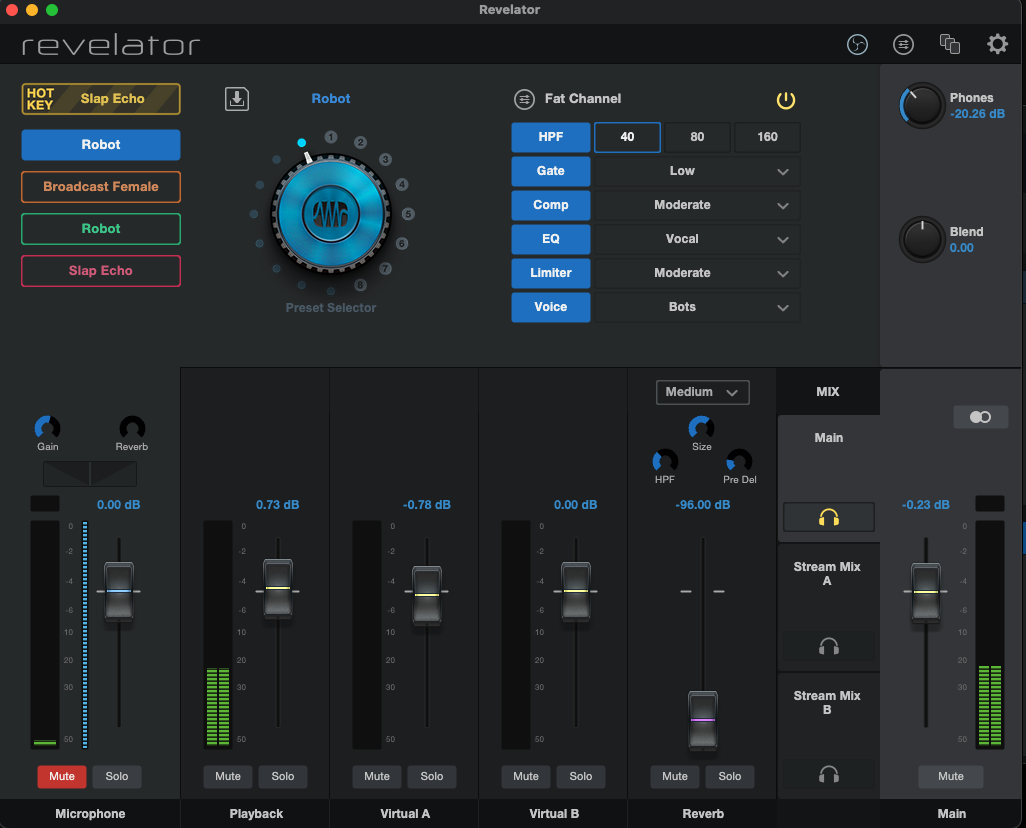Image resolution: width=1026 pixels, height=828 pixels.
Task: Toggle the Limiter button
Action: click(550, 273)
